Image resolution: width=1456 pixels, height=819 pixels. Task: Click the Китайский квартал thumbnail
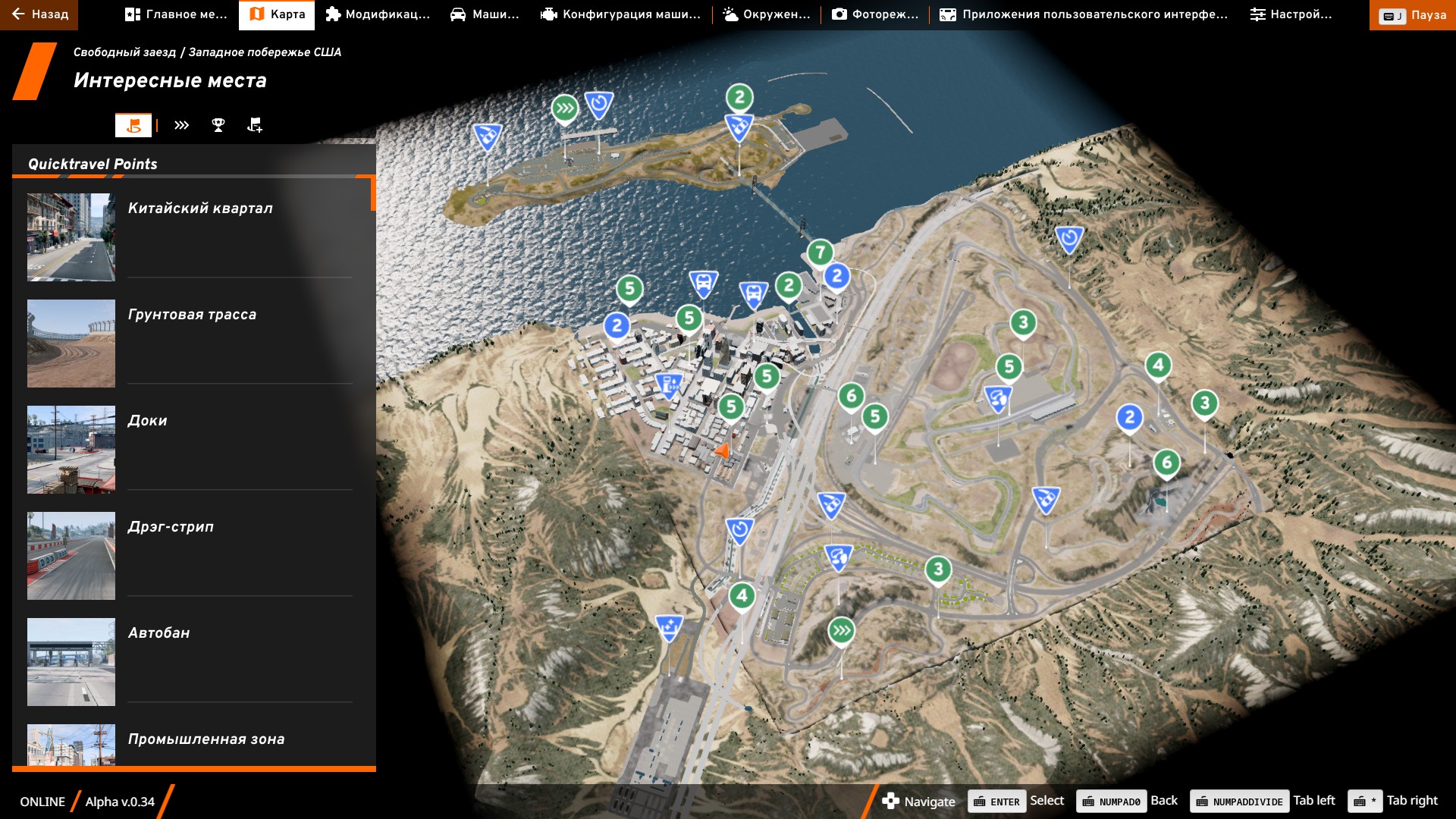pyautogui.click(x=71, y=237)
